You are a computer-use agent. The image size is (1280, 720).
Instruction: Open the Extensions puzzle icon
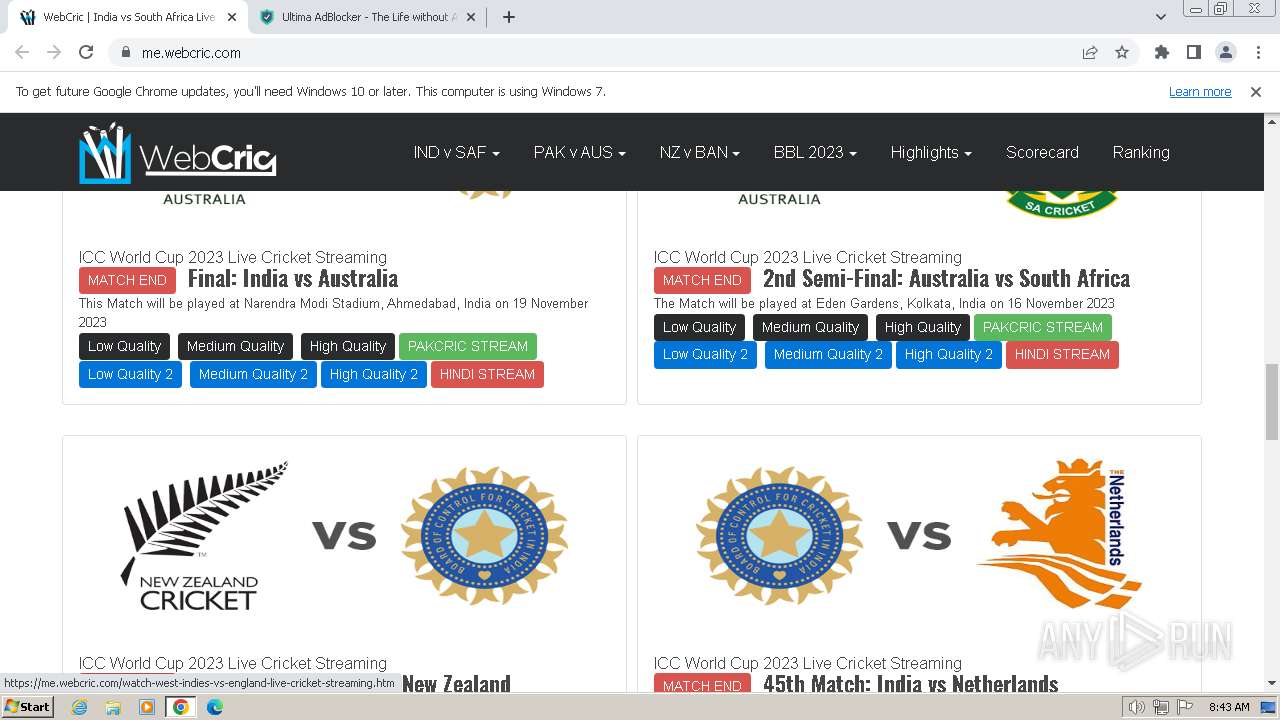pyautogui.click(x=1161, y=52)
